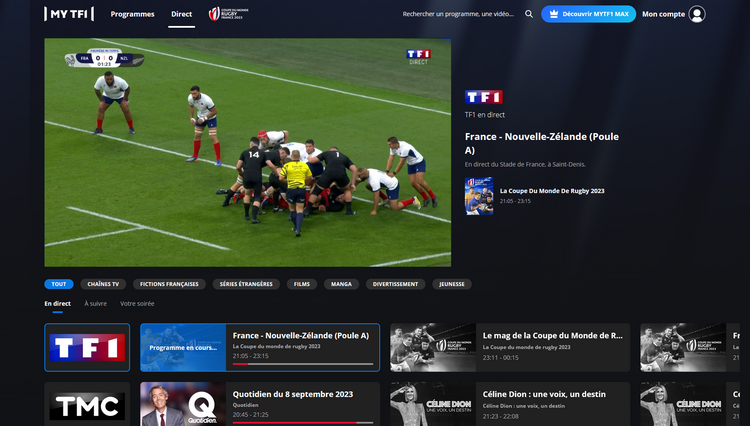
Task: Switch to the Votre soirée tab
Action: coord(137,304)
